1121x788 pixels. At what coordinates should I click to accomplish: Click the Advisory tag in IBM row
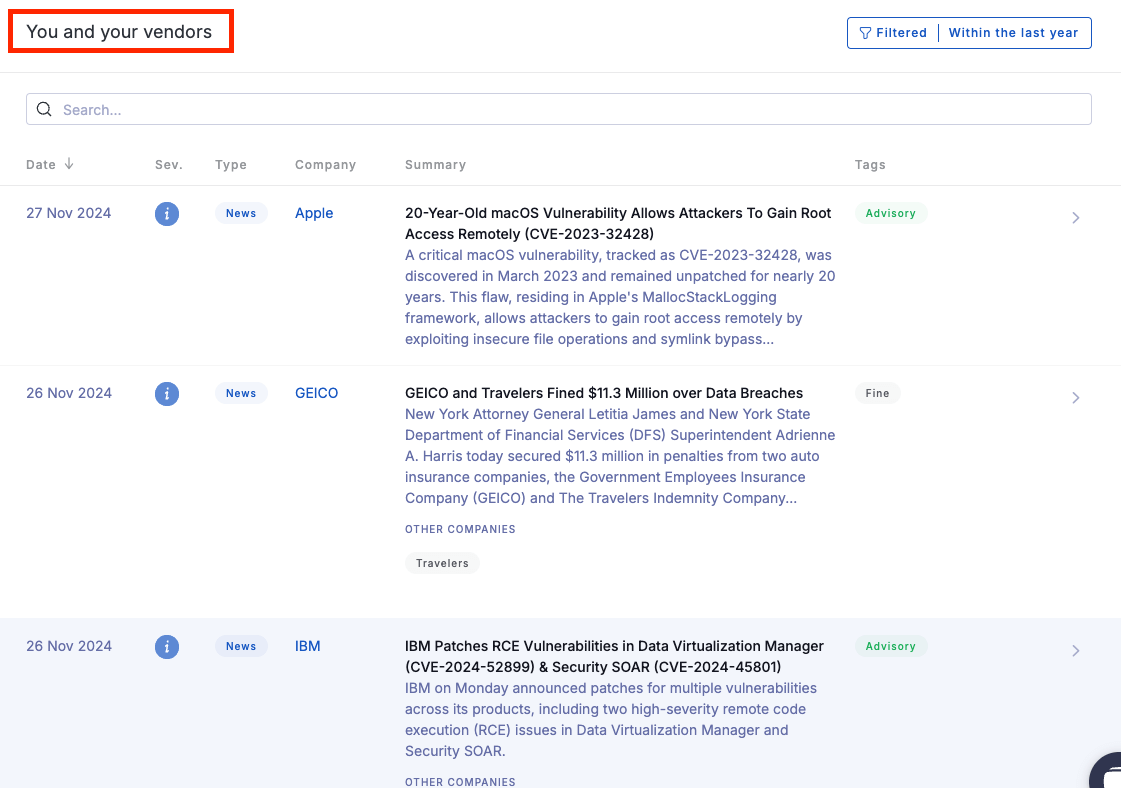(x=891, y=646)
